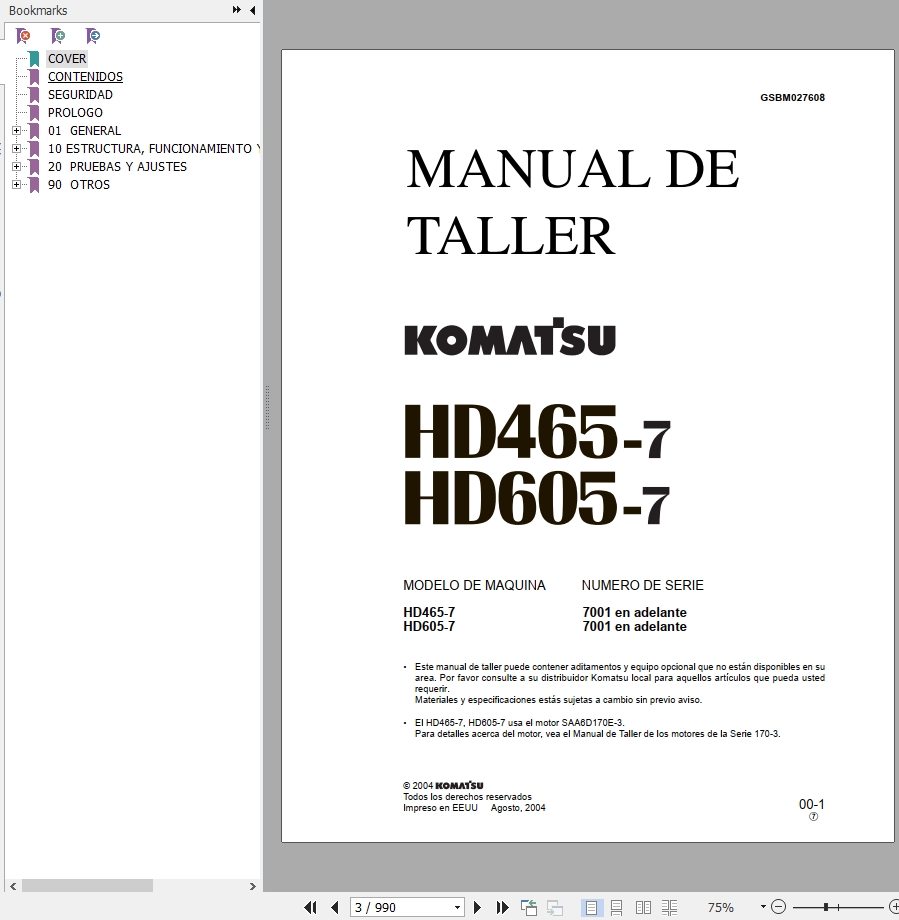Click the 75% zoom level field
Image resolution: width=899 pixels, height=920 pixels.
721,908
